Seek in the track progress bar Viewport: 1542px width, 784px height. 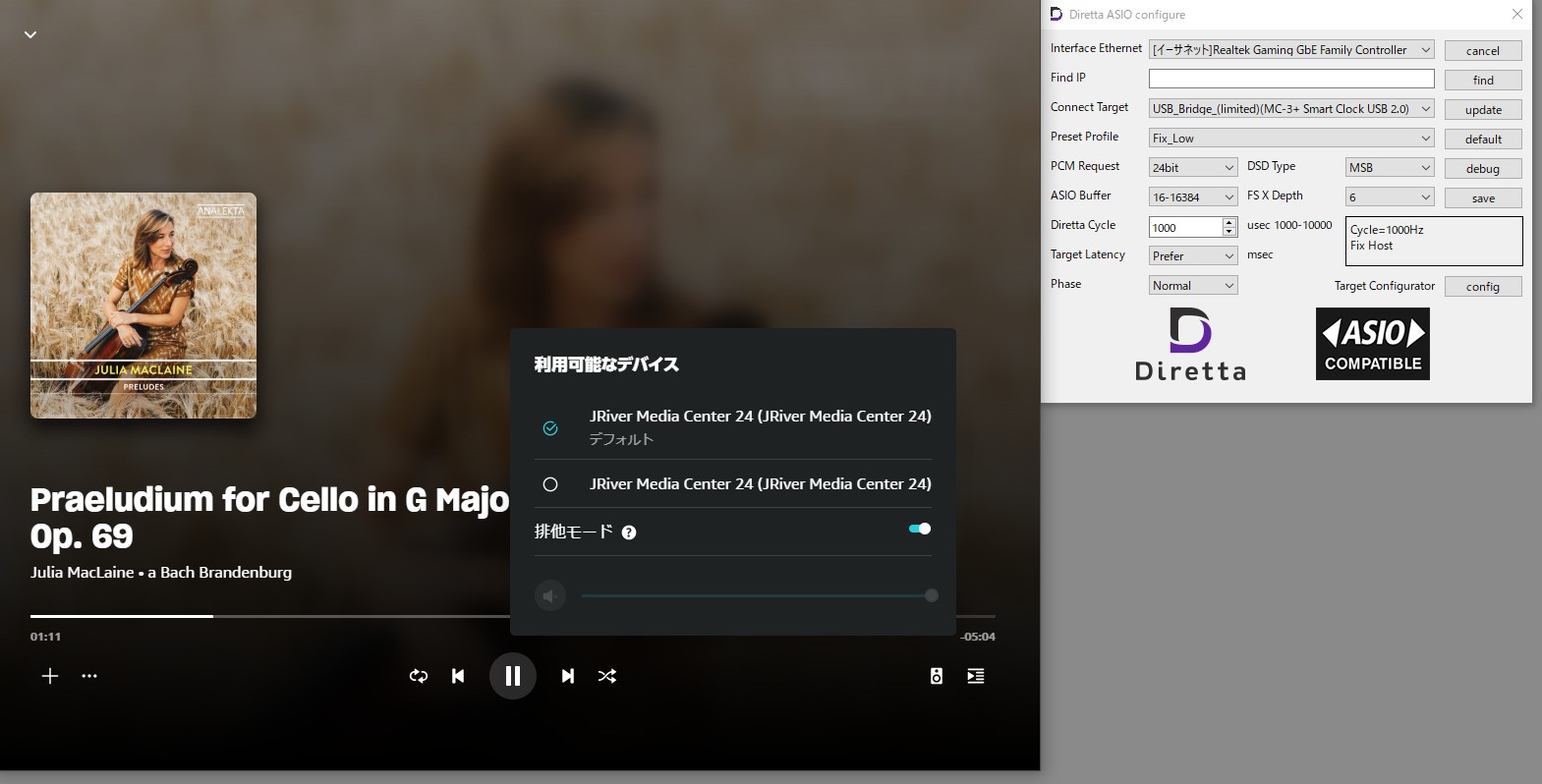point(513,616)
